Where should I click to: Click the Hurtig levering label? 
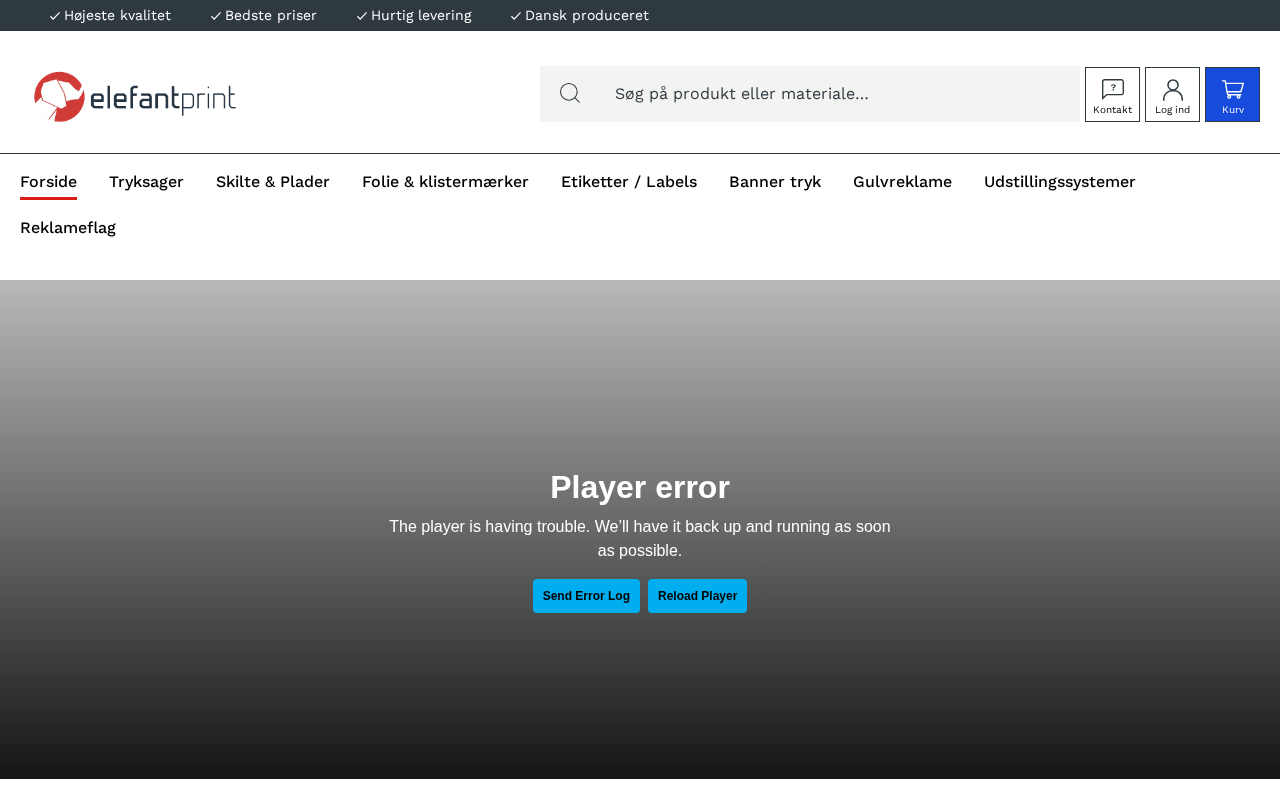(420, 16)
